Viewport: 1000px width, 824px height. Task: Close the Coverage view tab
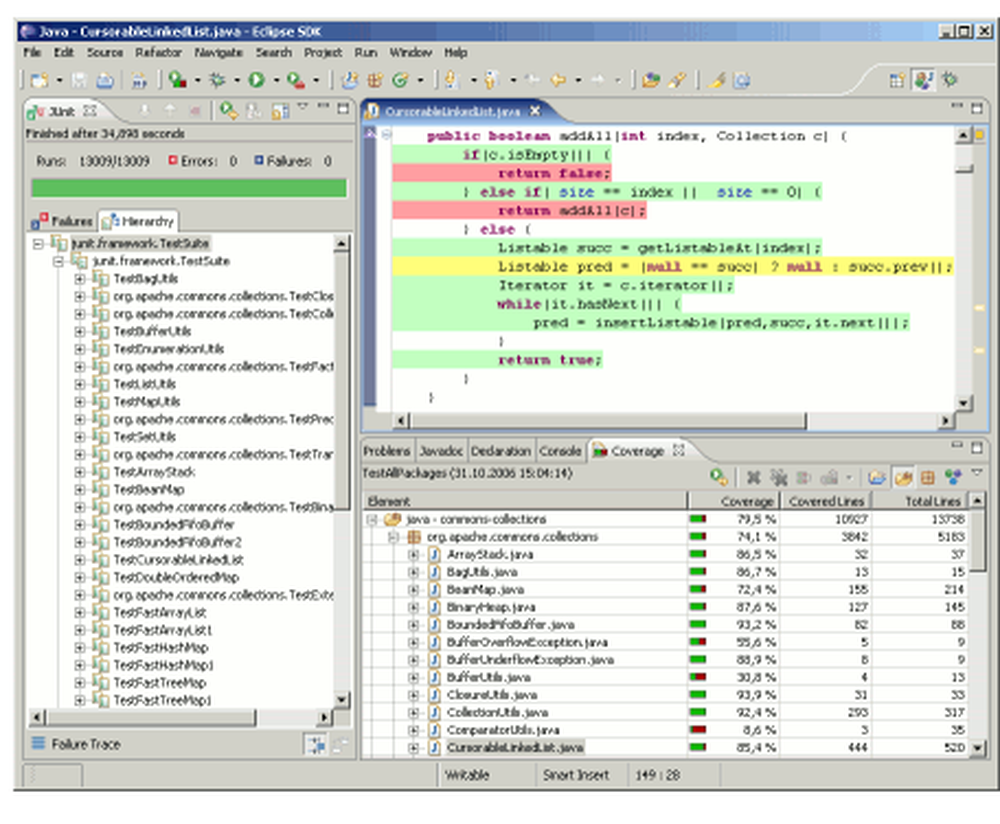679,450
